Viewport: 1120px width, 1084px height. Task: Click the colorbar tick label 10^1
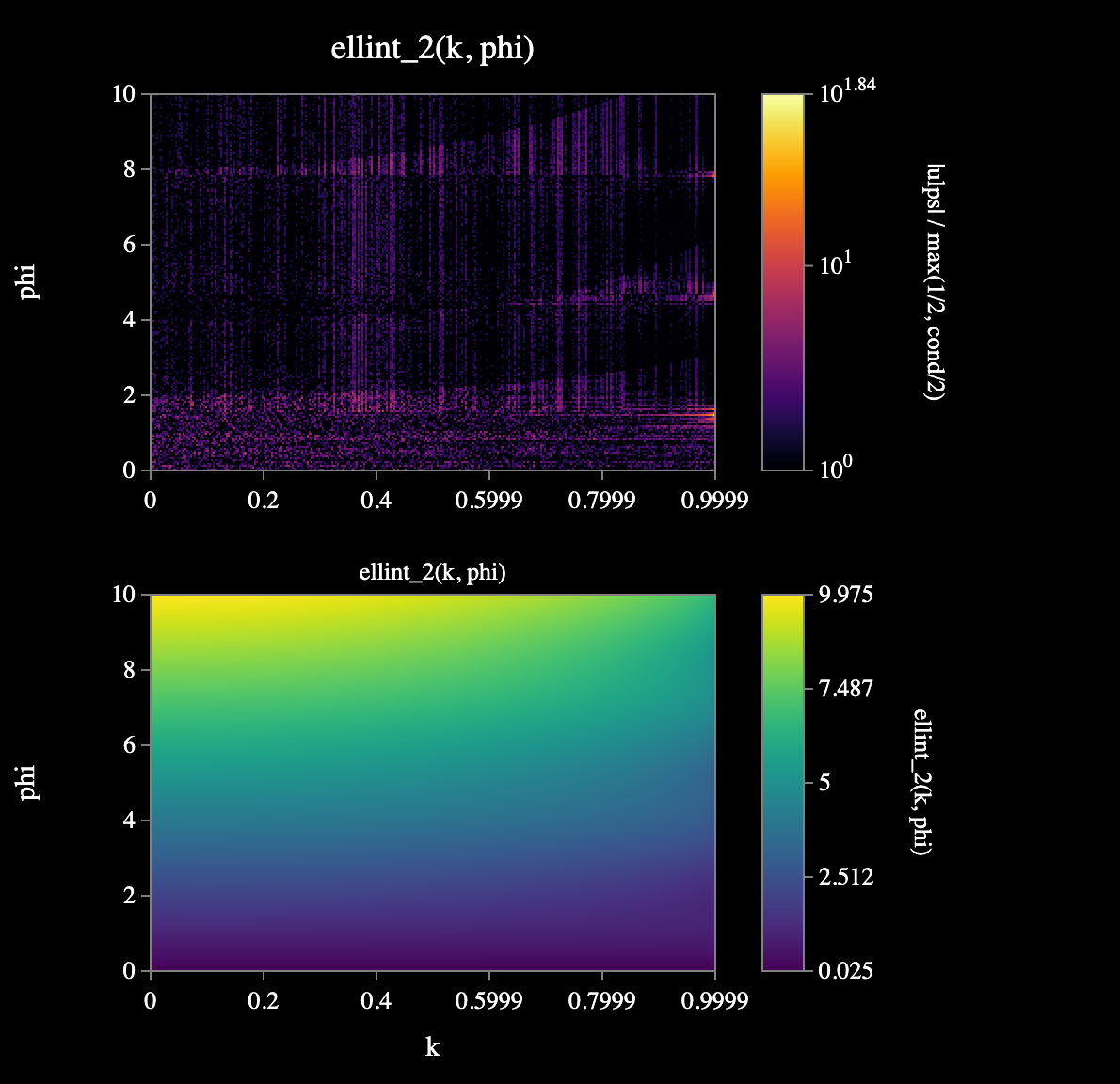point(835,265)
